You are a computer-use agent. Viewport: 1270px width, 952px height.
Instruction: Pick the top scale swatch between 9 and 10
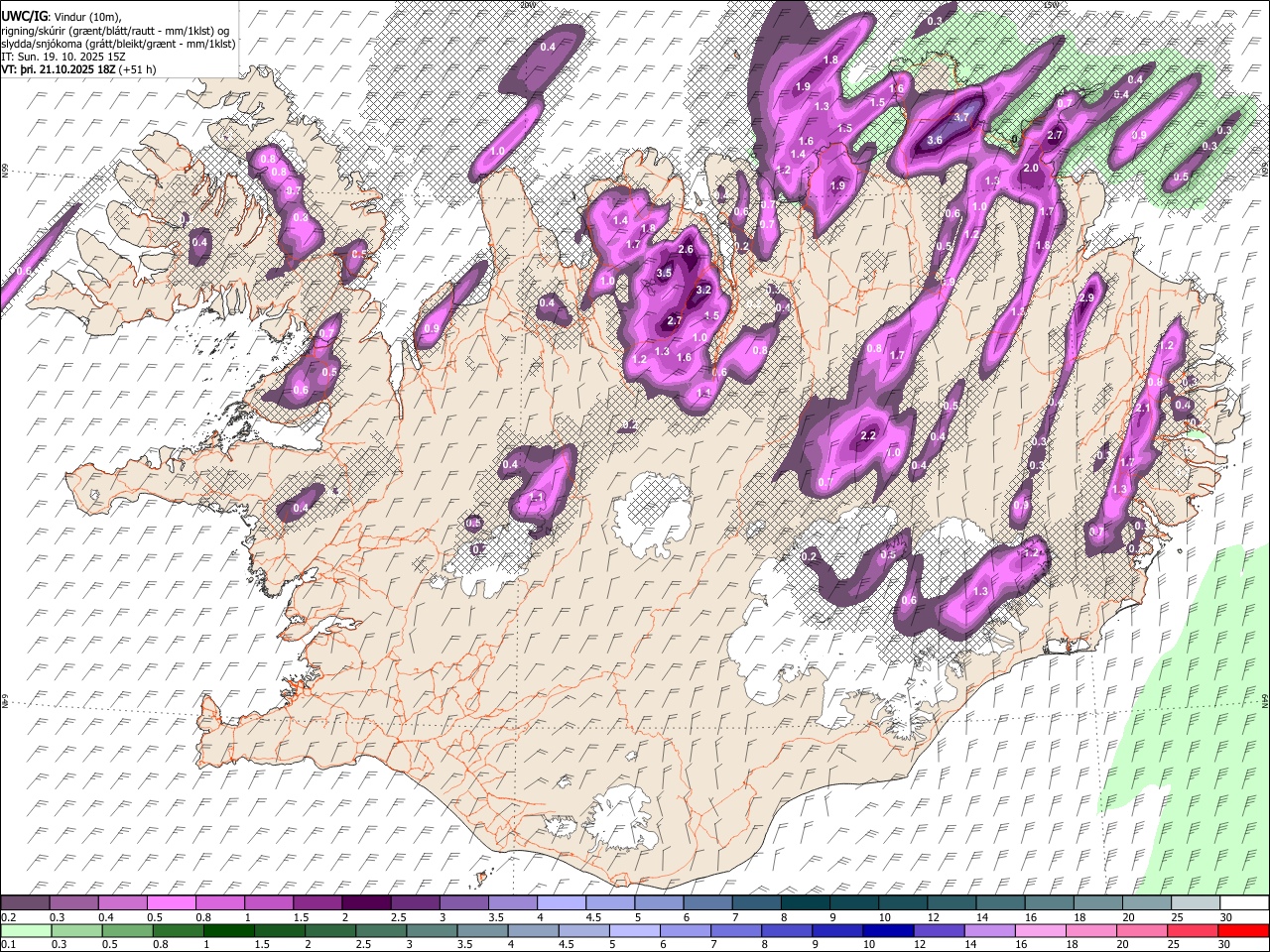tap(855, 903)
